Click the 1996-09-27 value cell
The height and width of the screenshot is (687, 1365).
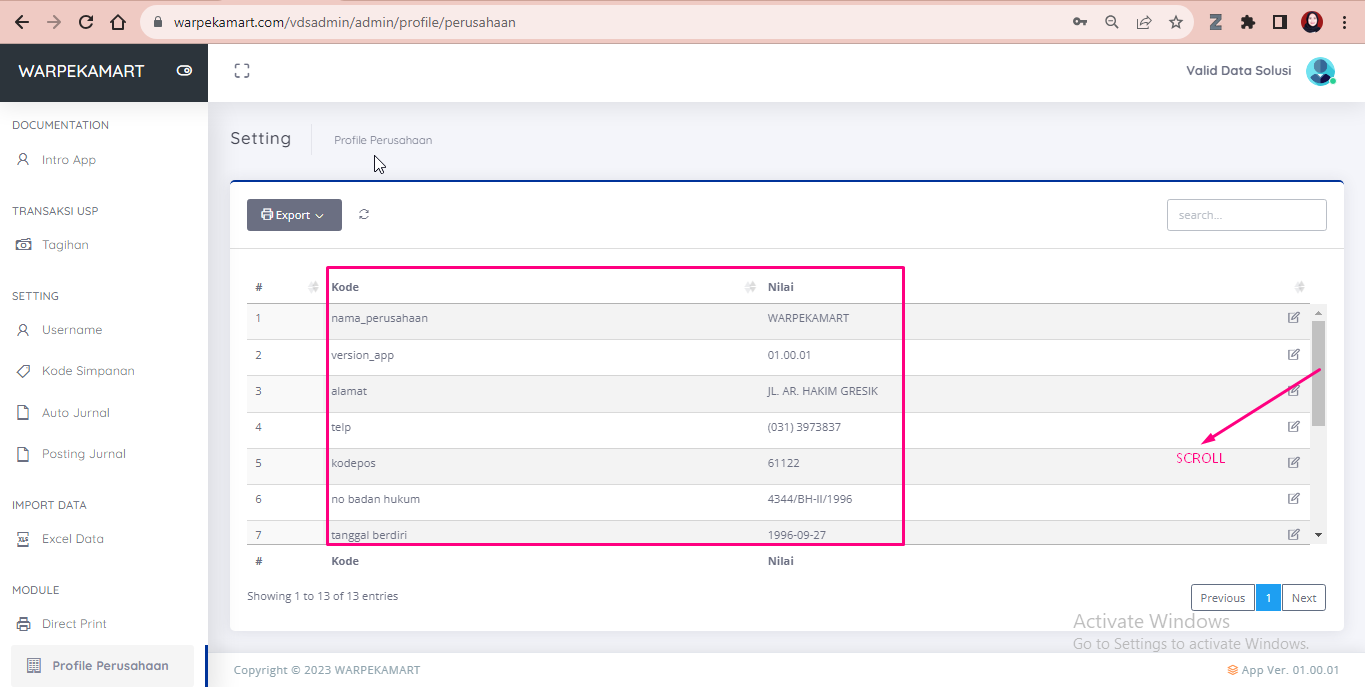797,535
